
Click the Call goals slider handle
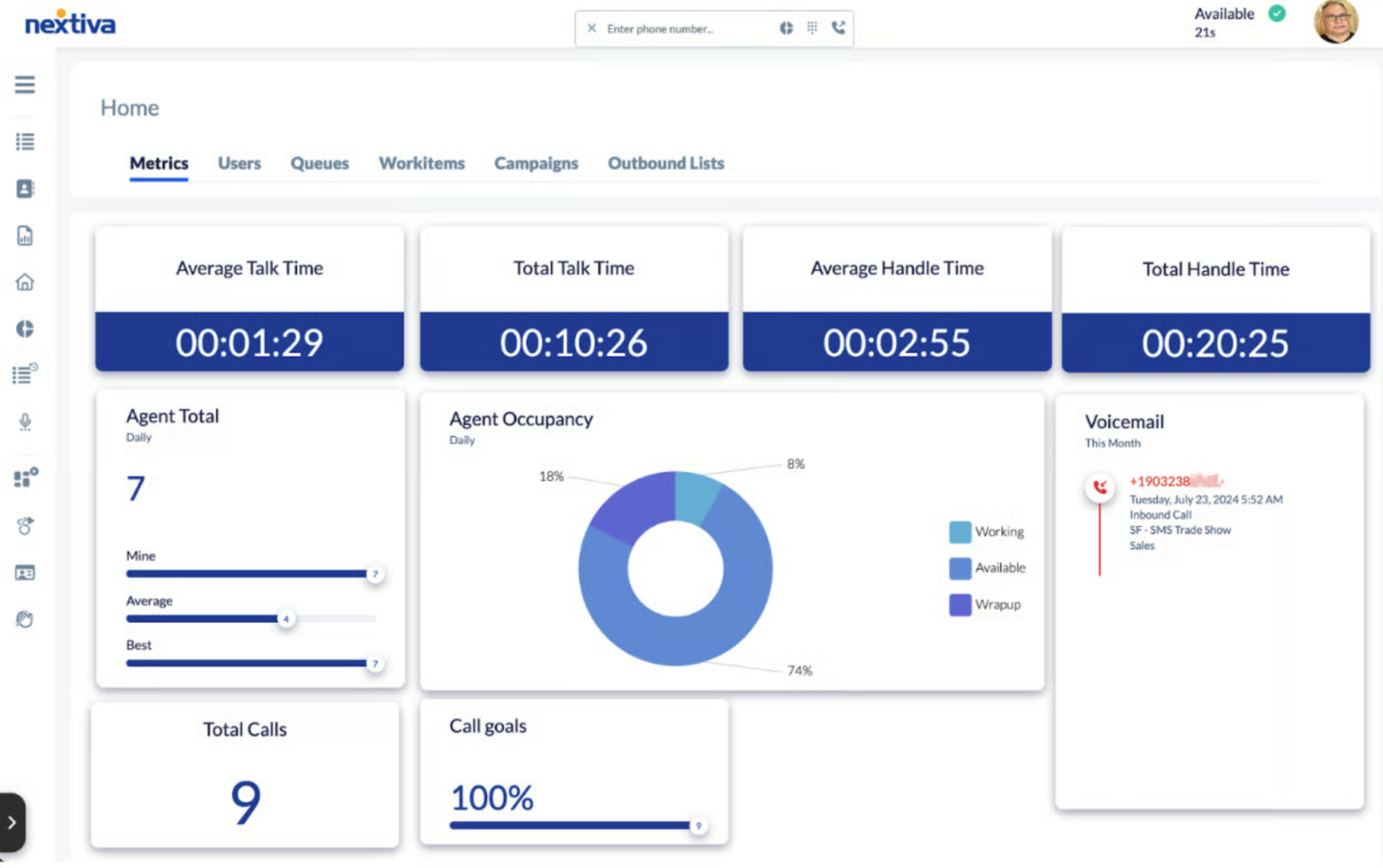point(698,826)
